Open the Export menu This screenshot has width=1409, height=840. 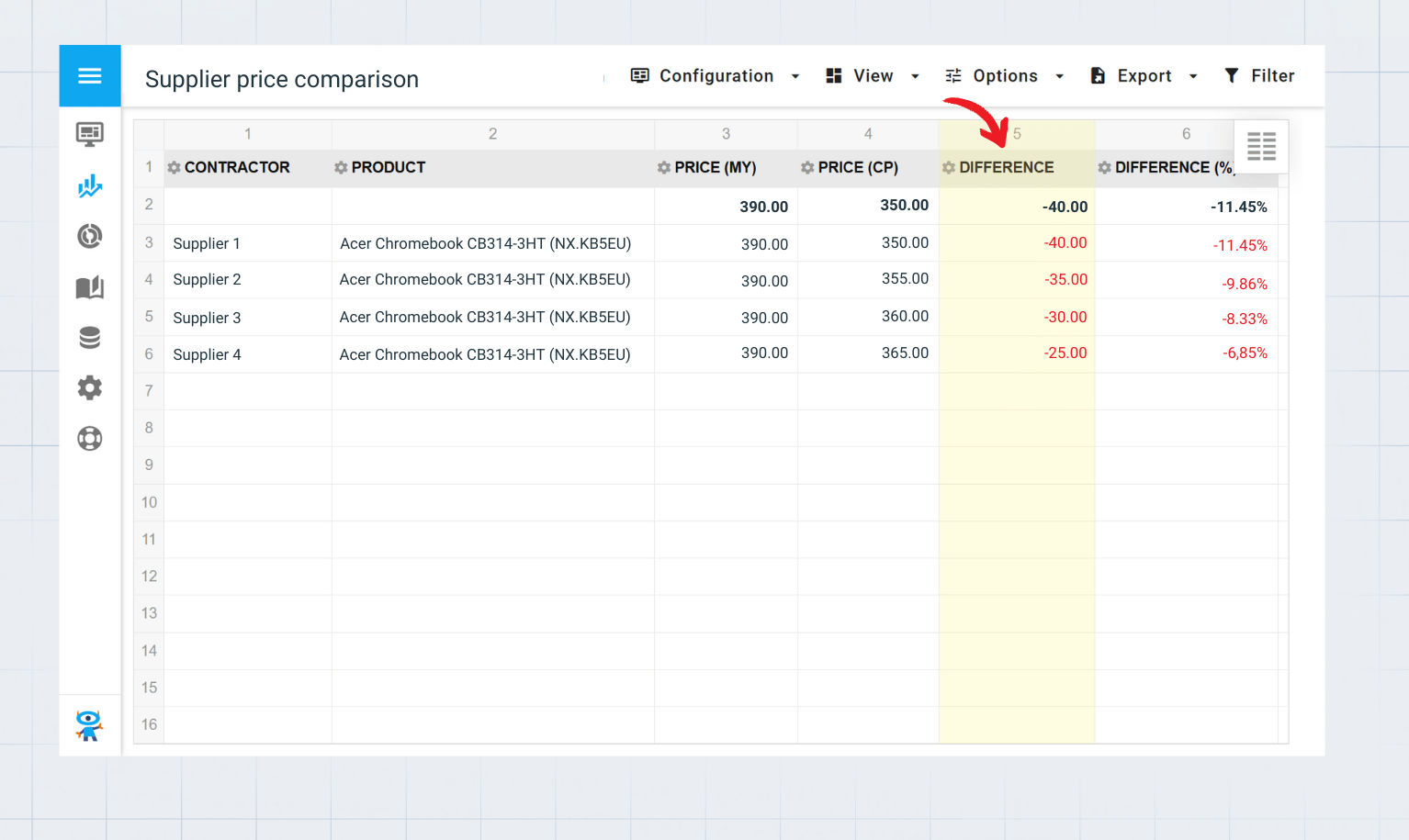[1143, 76]
